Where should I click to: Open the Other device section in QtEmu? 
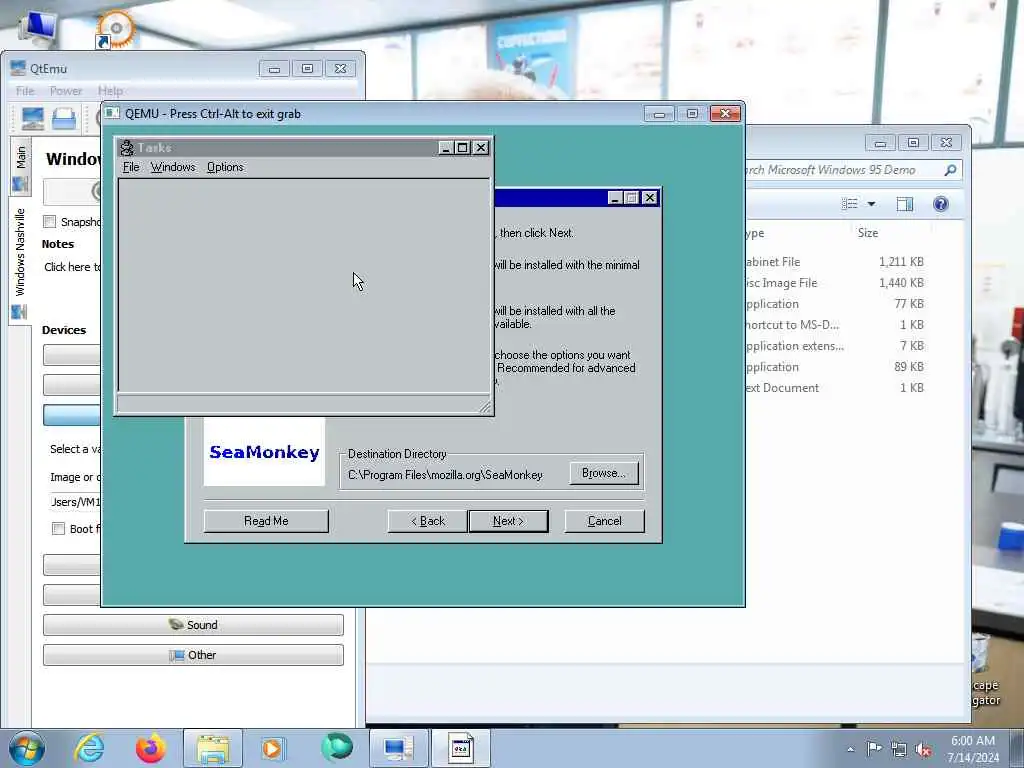(193, 655)
